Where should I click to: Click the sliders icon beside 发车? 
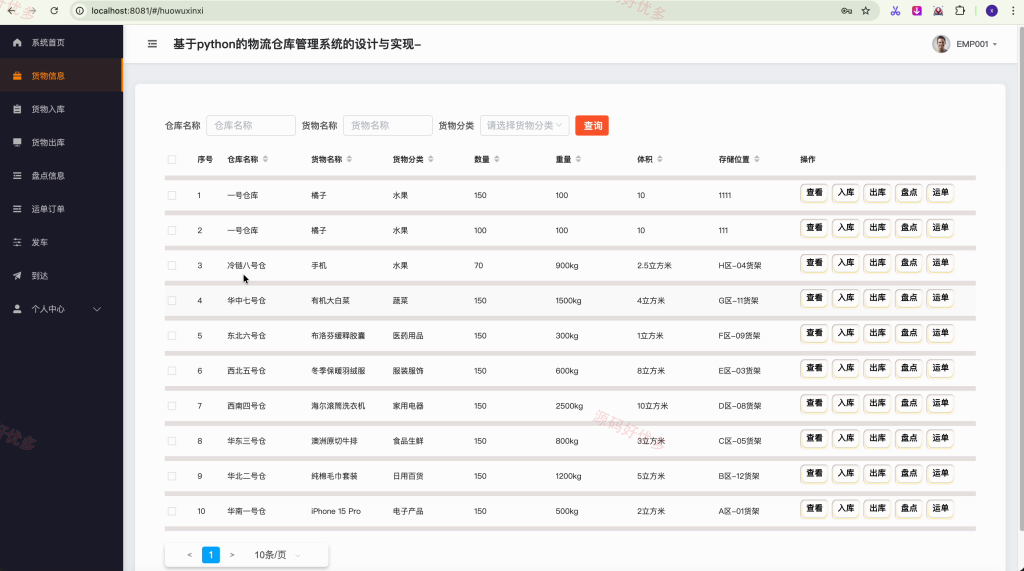coord(17,242)
